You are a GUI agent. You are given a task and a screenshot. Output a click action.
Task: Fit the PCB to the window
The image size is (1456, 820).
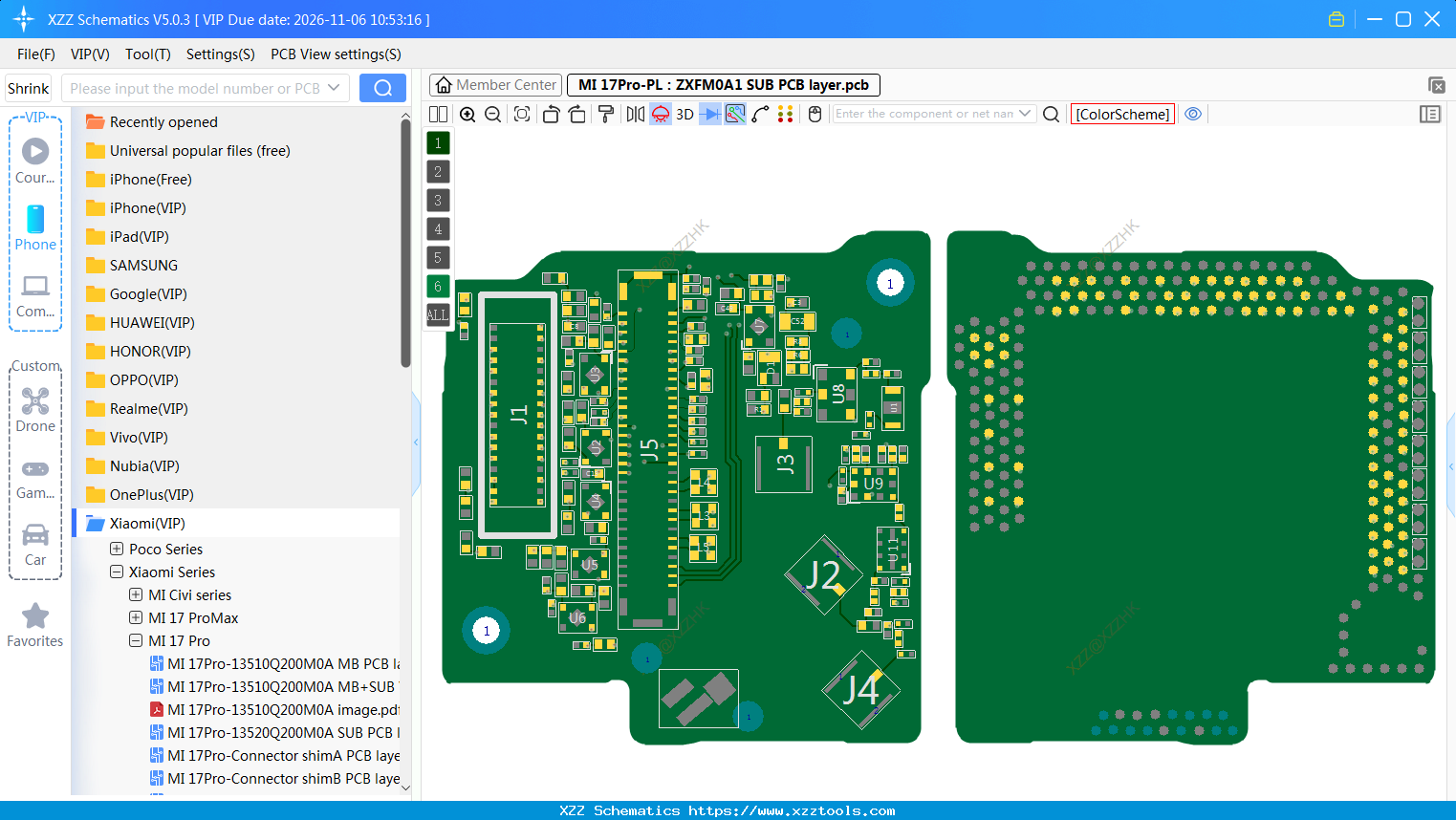(x=522, y=114)
